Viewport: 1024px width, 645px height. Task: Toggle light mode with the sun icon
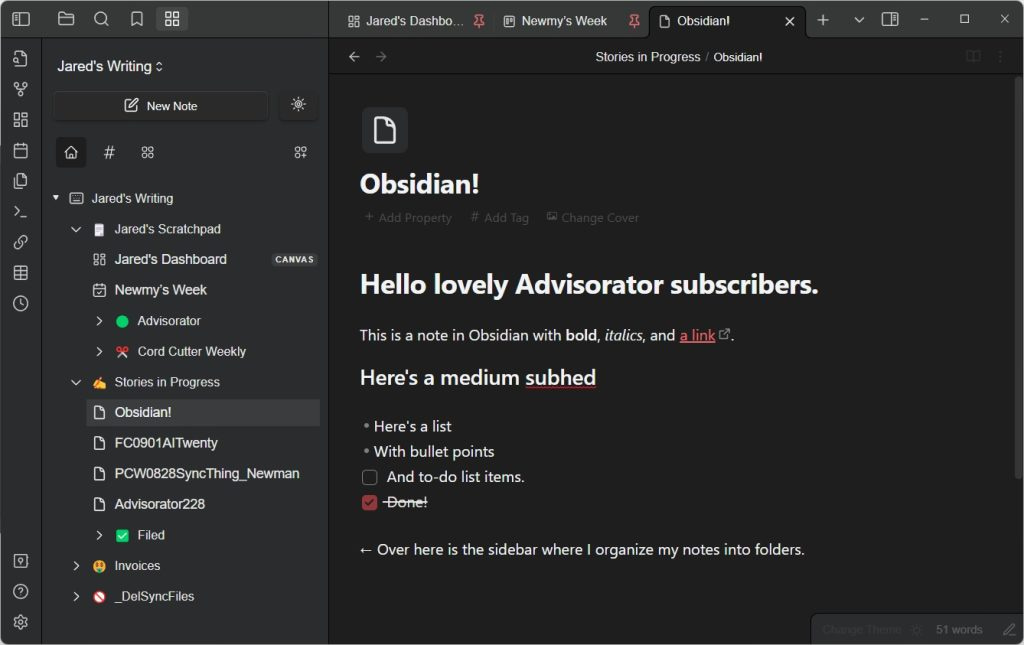point(298,105)
